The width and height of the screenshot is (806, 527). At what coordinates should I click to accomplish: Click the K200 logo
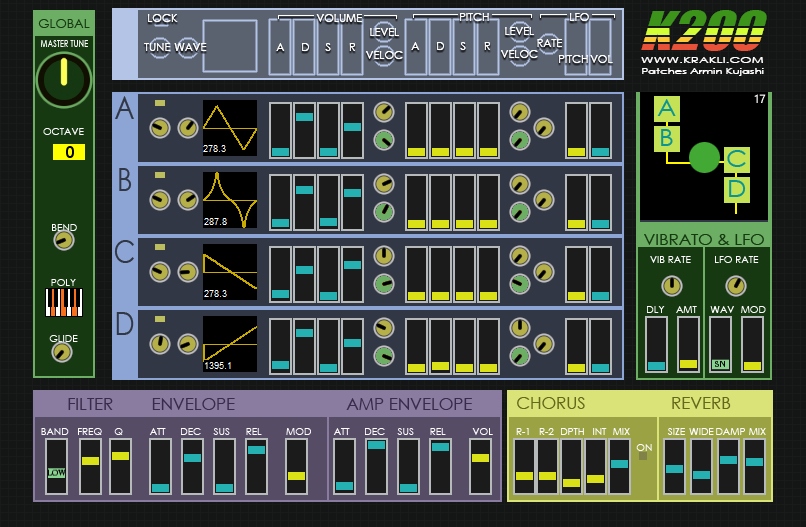click(705, 30)
